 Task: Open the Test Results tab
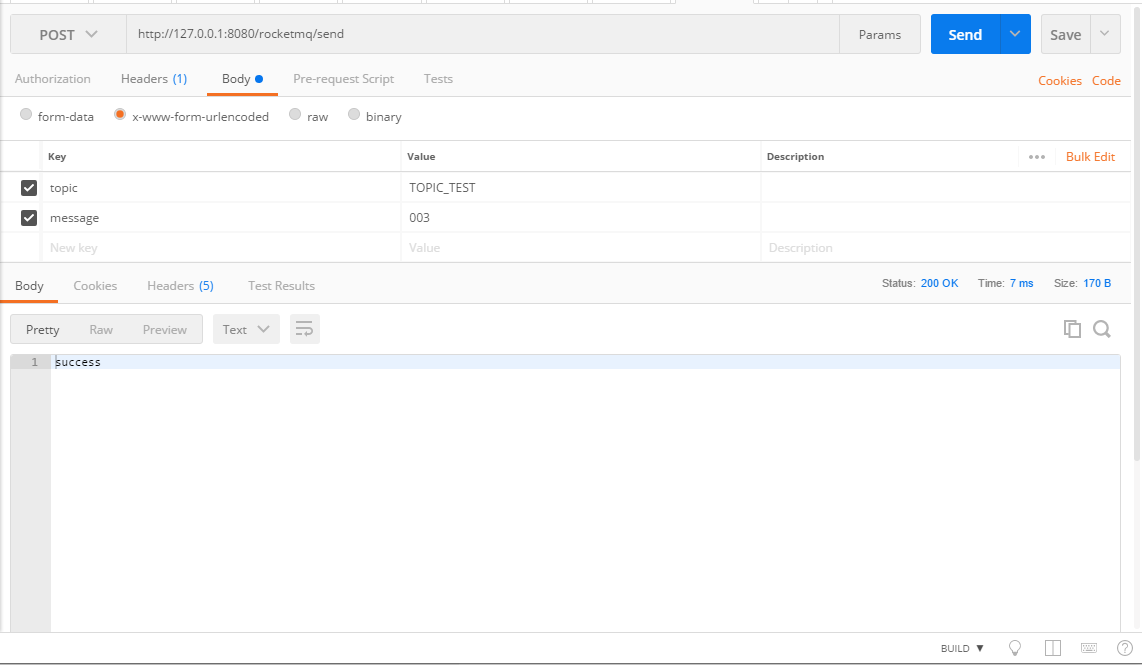(x=281, y=286)
